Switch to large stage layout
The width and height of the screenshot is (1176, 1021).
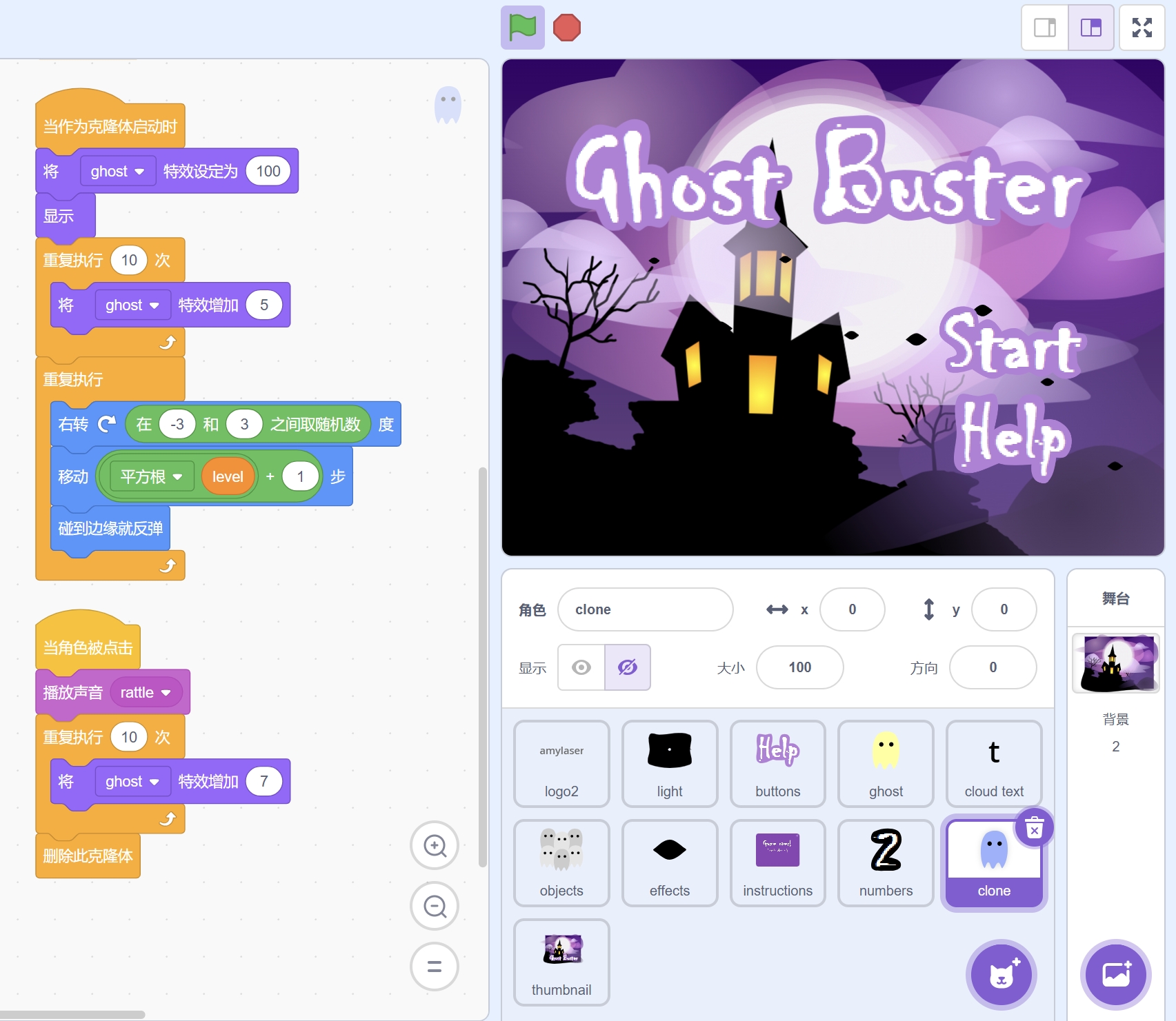click(1090, 28)
